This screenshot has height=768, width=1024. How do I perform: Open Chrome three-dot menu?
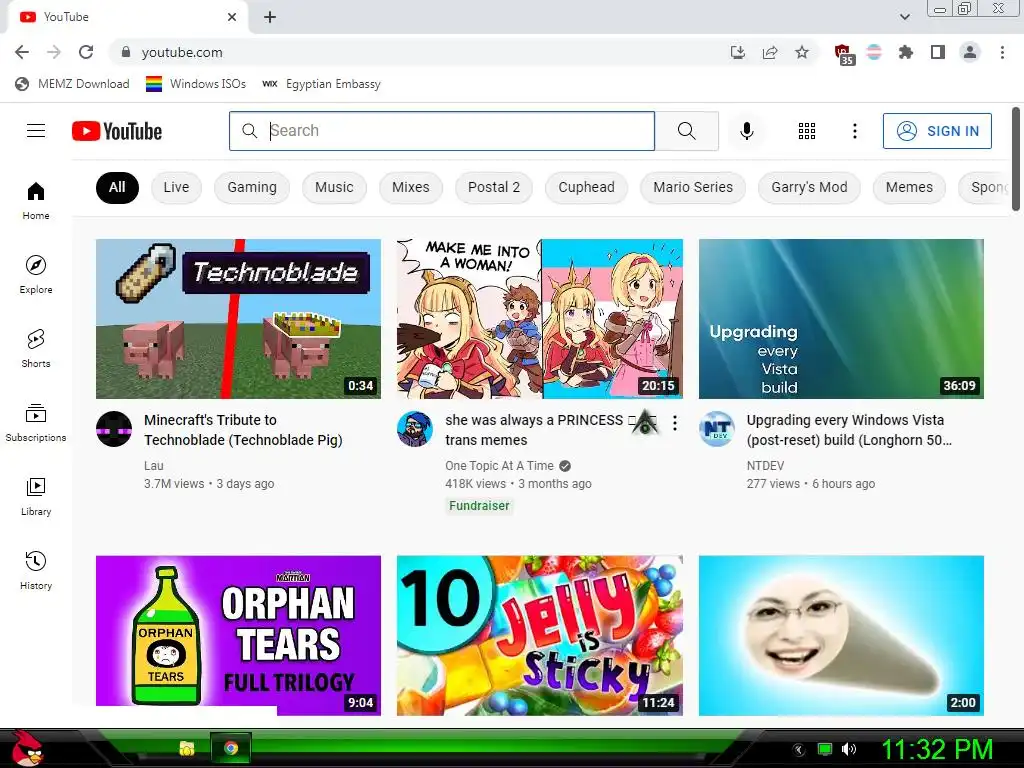click(1002, 52)
